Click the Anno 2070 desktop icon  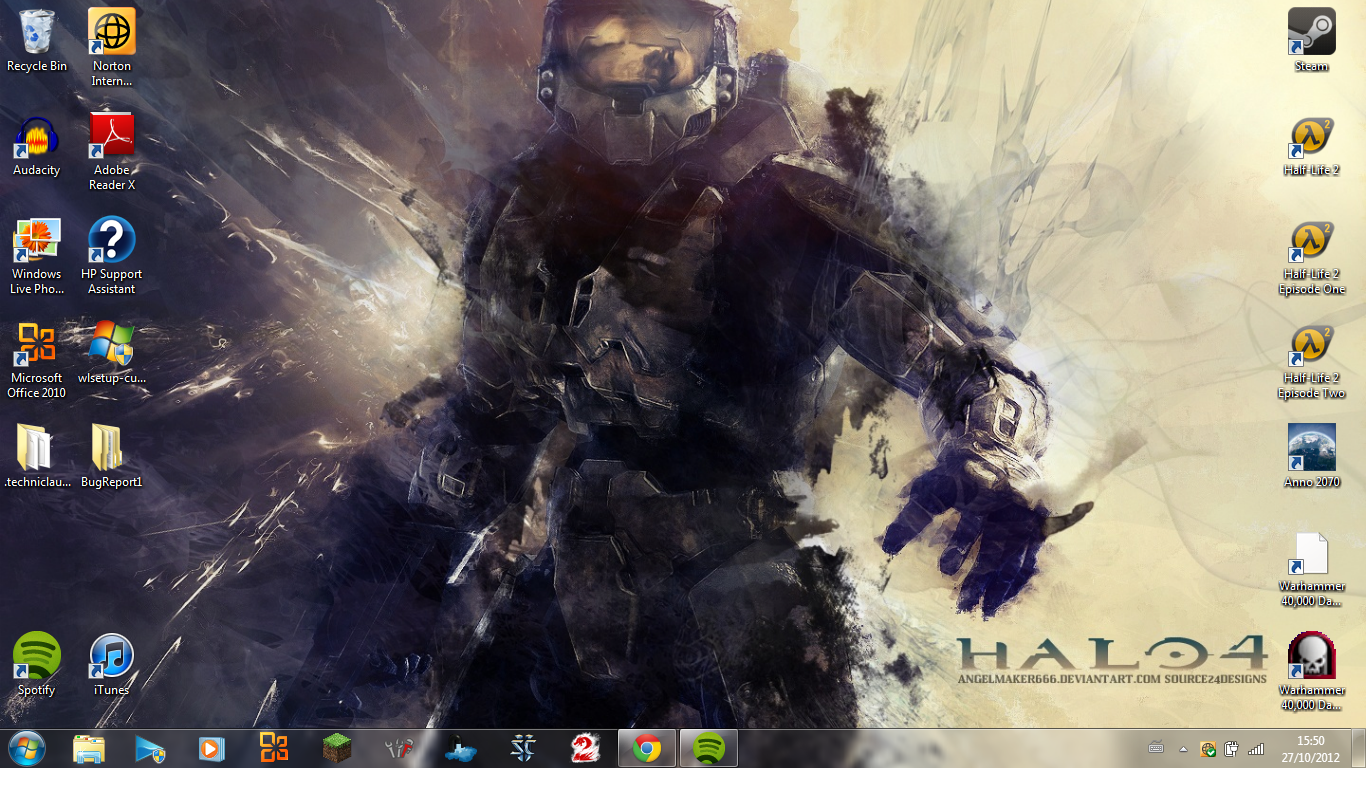click(x=1311, y=449)
